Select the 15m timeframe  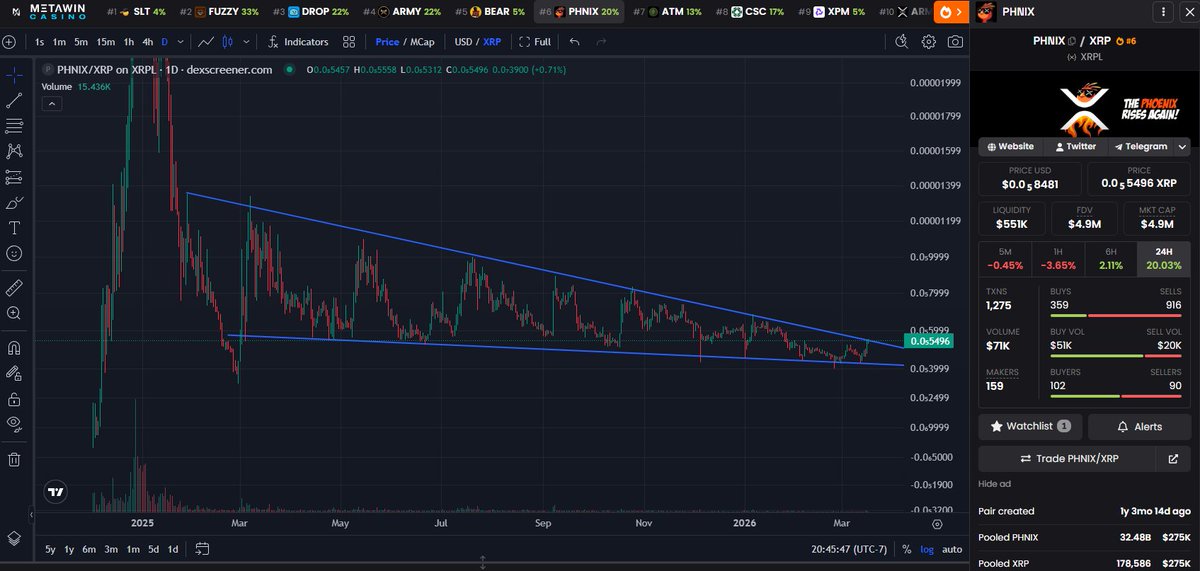[104, 42]
